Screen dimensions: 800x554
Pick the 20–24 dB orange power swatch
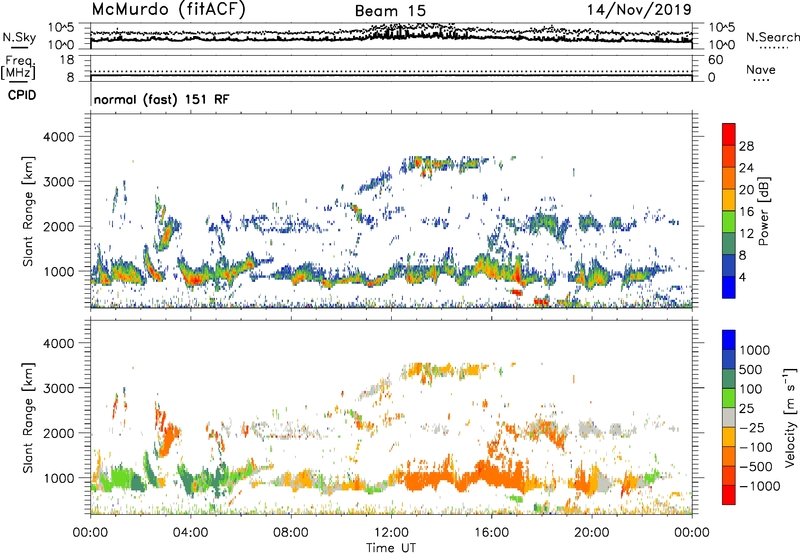729,178
